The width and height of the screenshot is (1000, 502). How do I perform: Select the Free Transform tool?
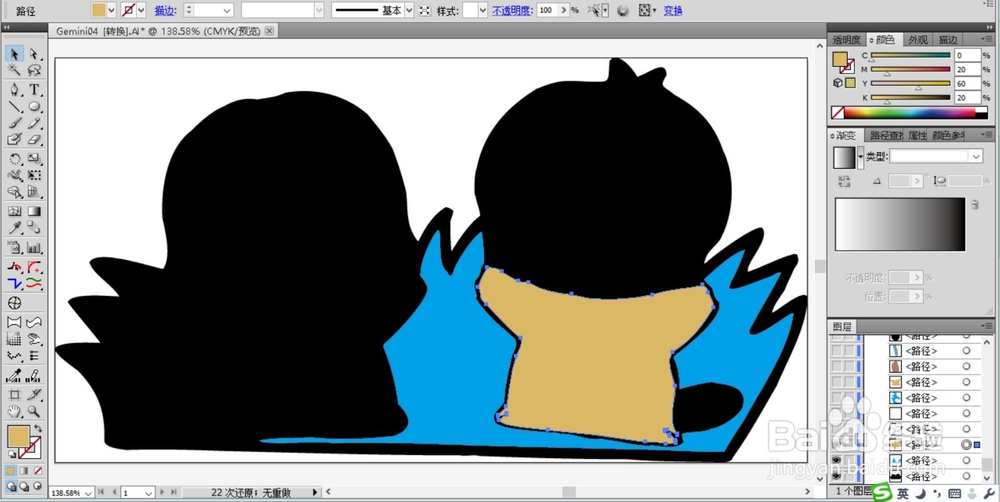[34, 175]
